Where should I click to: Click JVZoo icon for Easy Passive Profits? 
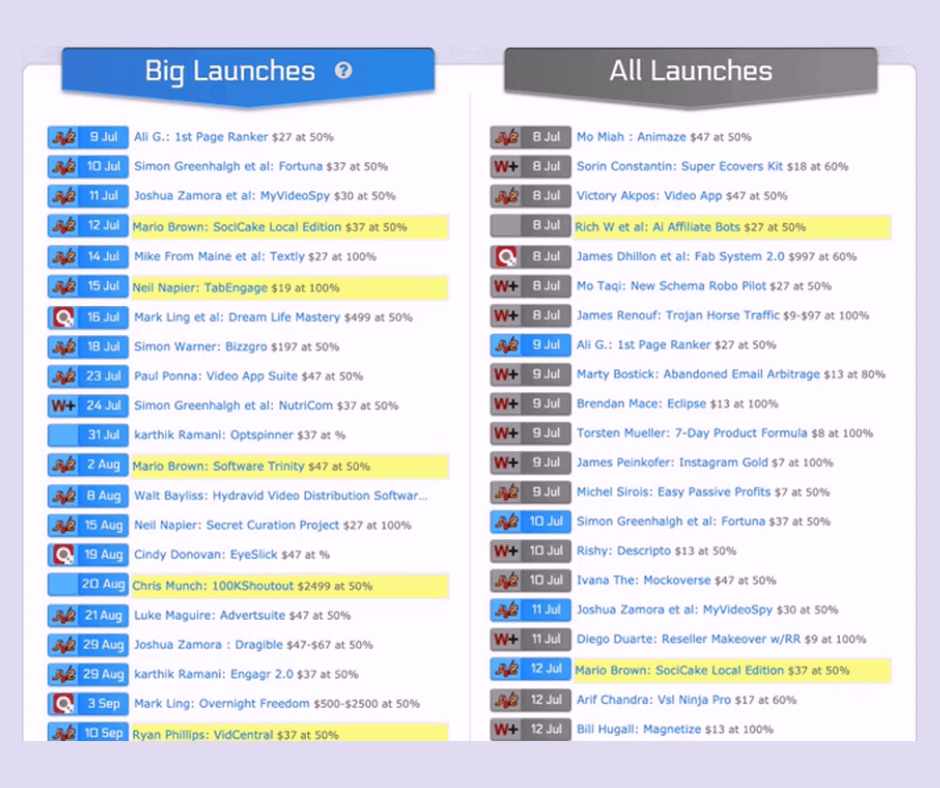click(506, 492)
